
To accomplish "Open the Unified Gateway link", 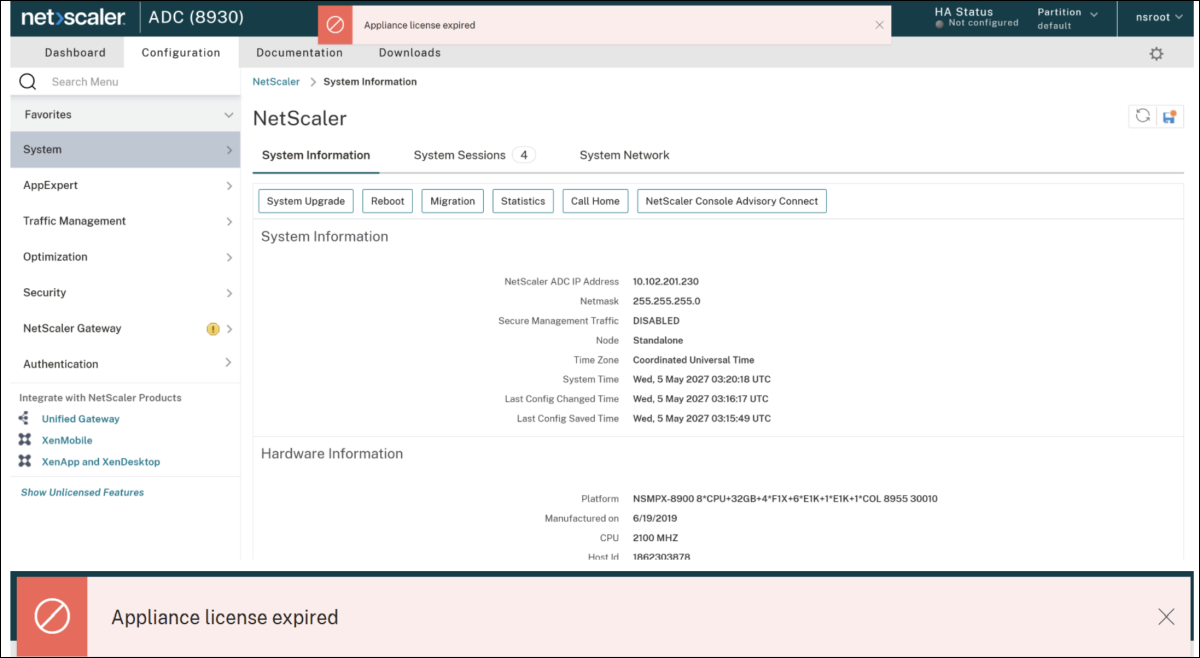I will click(80, 419).
